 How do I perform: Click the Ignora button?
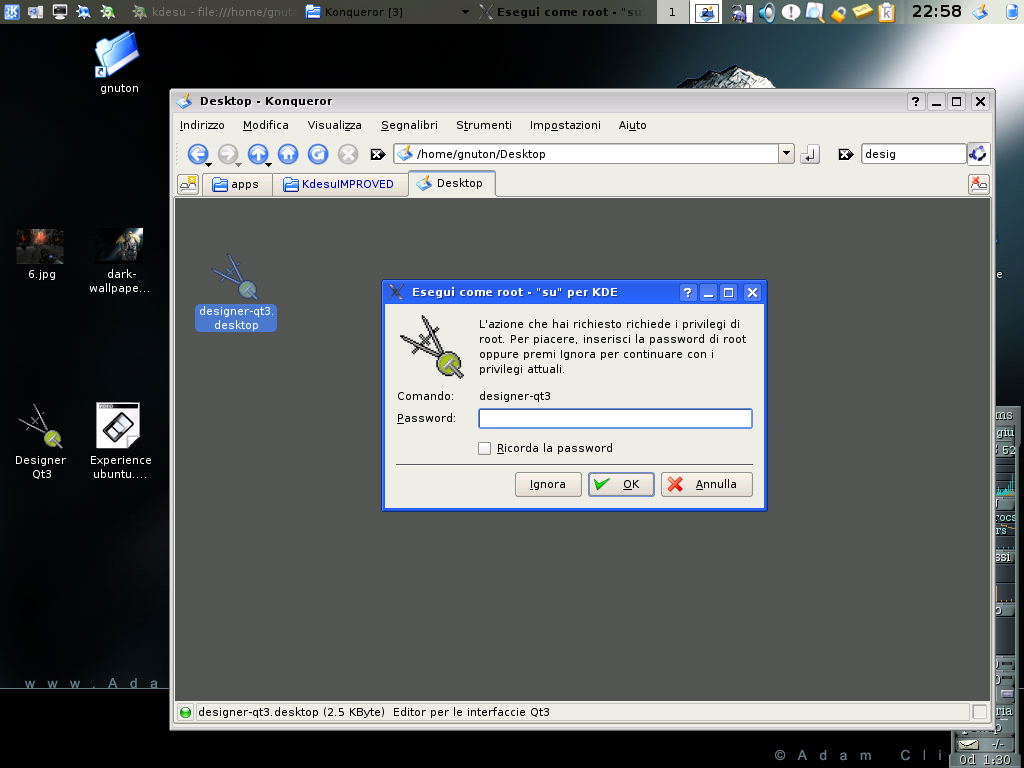pyautogui.click(x=548, y=485)
